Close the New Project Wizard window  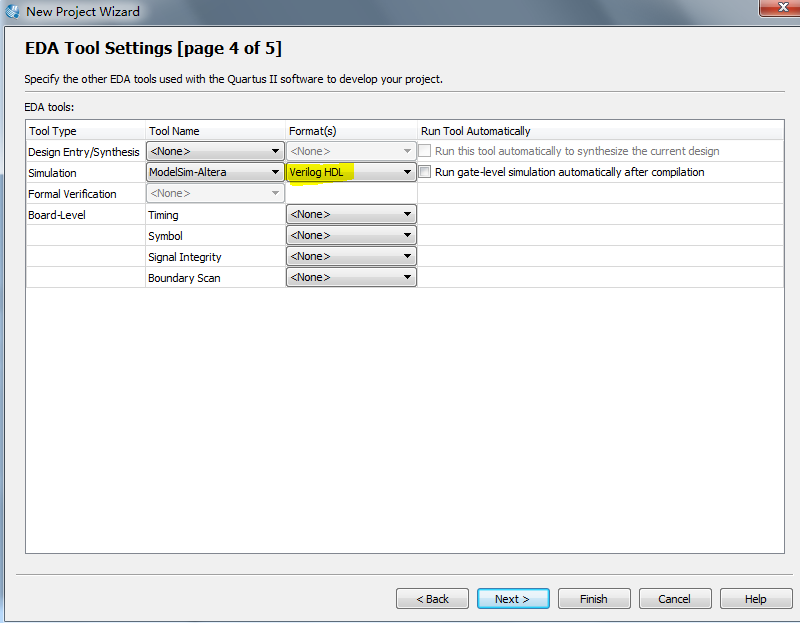click(x=781, y=7)
